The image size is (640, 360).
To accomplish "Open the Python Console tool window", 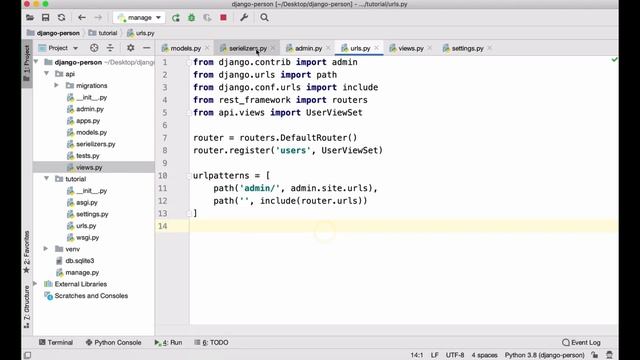I will (113, 342).
